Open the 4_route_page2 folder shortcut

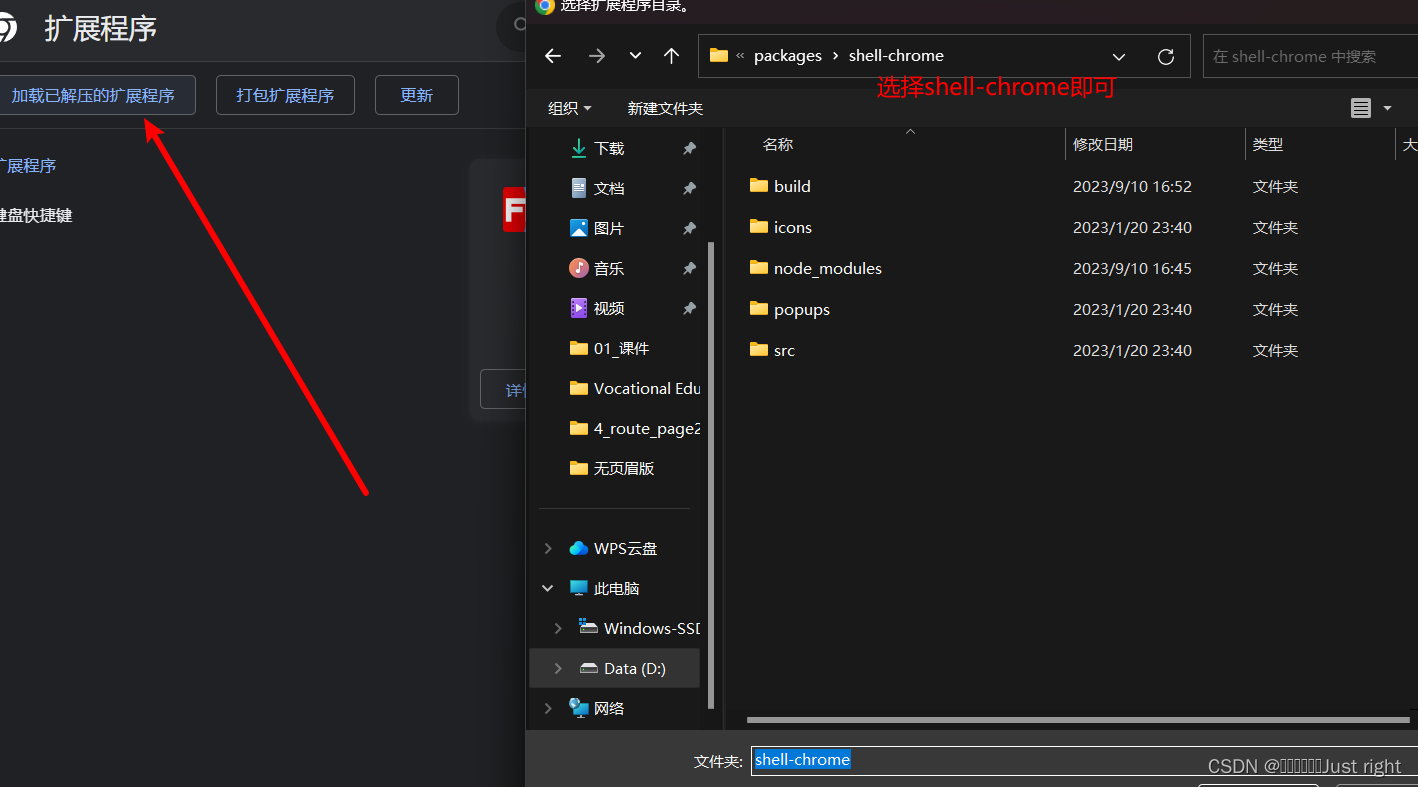coord(634,428)
